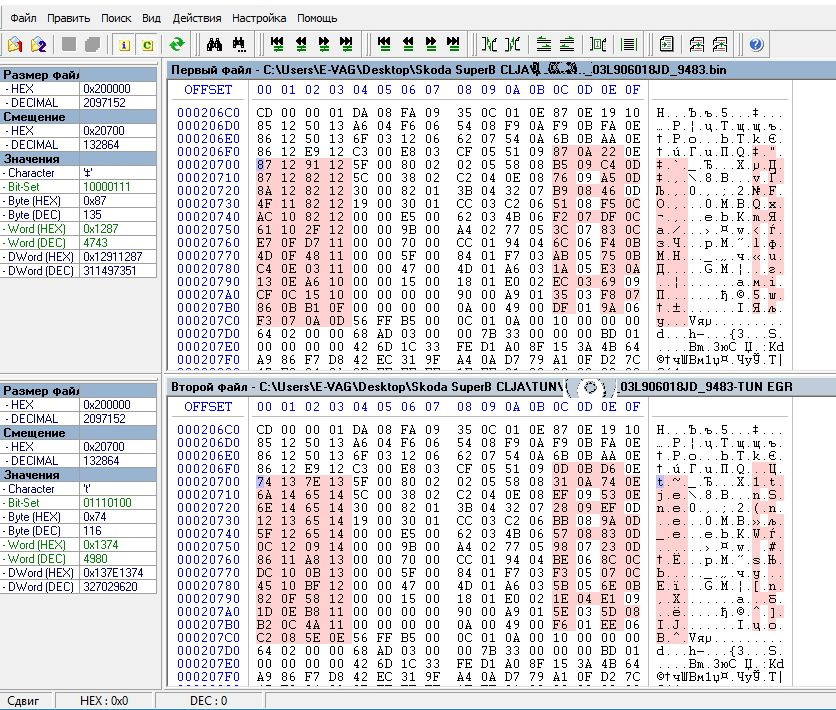Click offset 000207F0 in the second file
Image resolution: width=836 pixels, height=710 pixels.
pyautogui.click(x=208, y=676)
